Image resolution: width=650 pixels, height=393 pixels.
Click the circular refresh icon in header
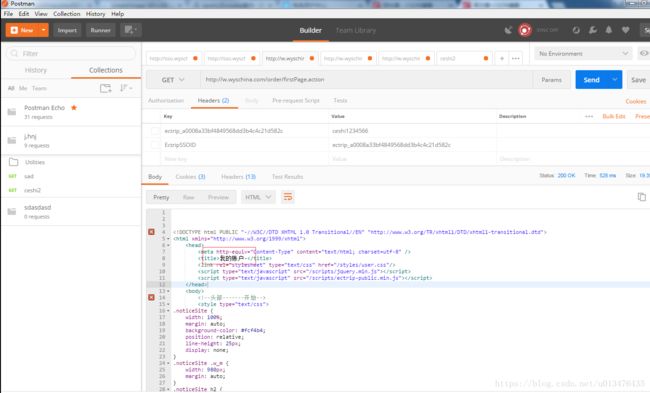tap(576, 30)
